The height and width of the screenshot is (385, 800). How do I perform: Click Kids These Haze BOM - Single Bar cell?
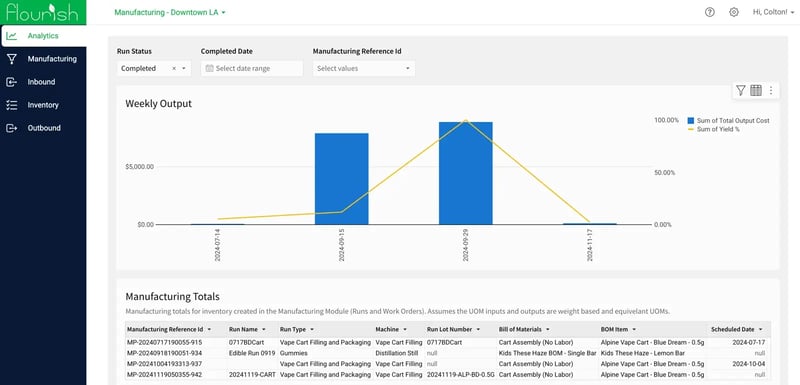pyautogui.click(x=547, y=353)
